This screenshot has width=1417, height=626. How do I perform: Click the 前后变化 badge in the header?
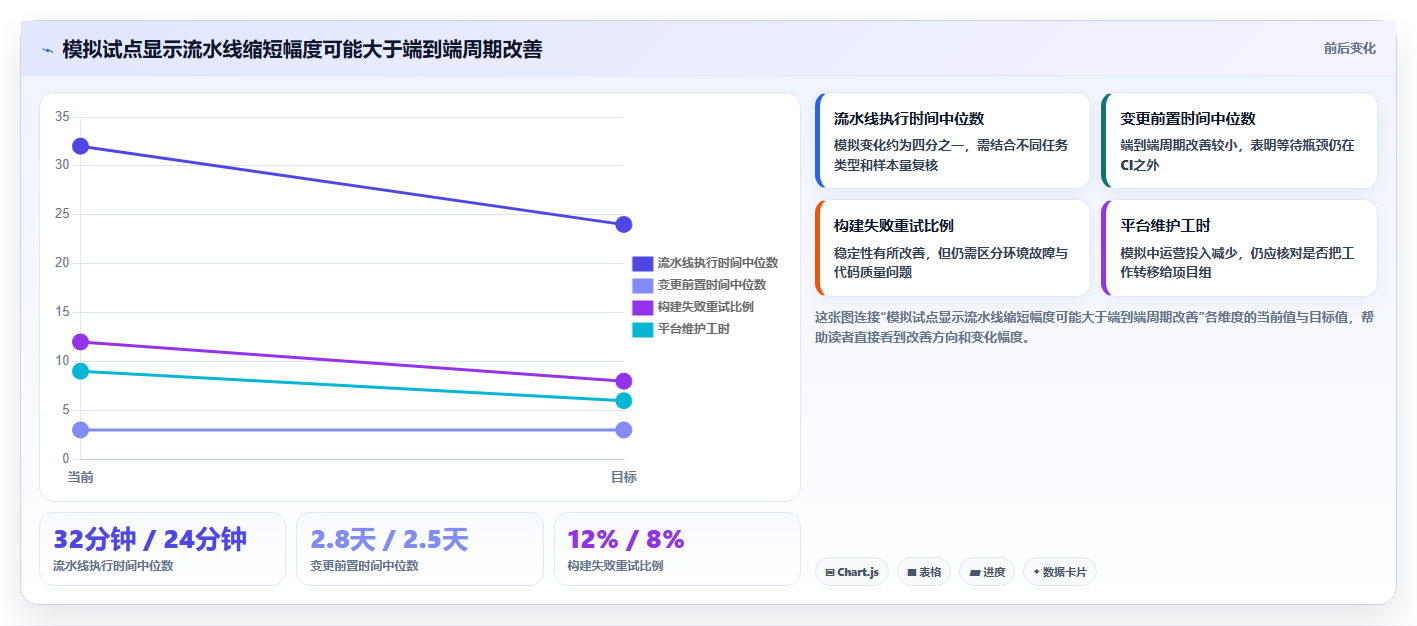[1349, 48]
